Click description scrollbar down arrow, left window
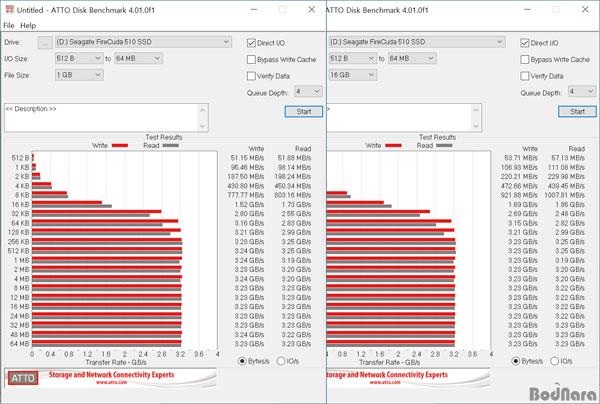 coord(203,126)
